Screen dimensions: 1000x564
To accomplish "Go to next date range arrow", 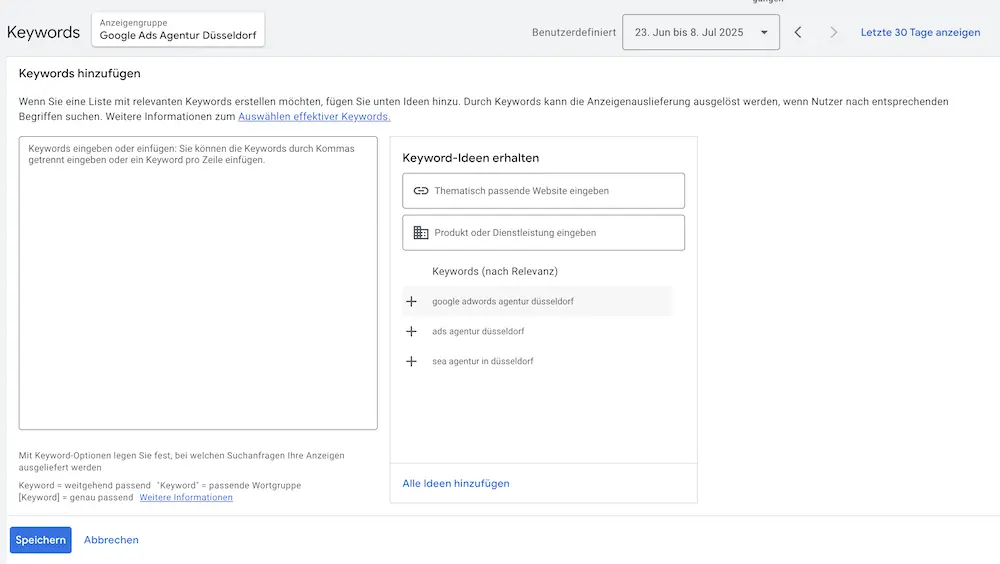I will pyautogui.click(x=833, y=32).
